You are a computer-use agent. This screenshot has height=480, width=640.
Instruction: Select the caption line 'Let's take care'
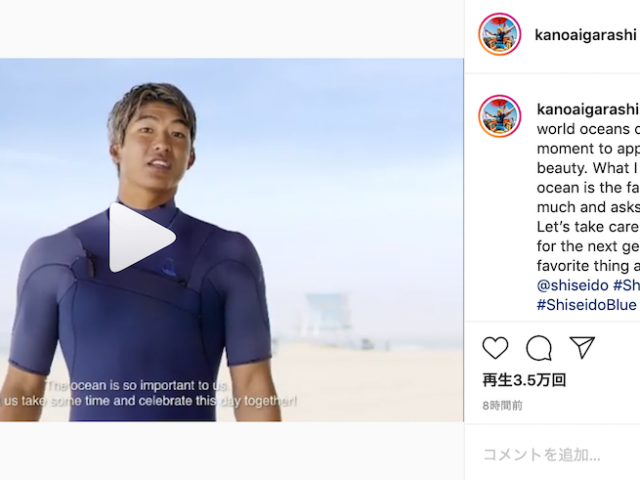click(x=588, y=227)
